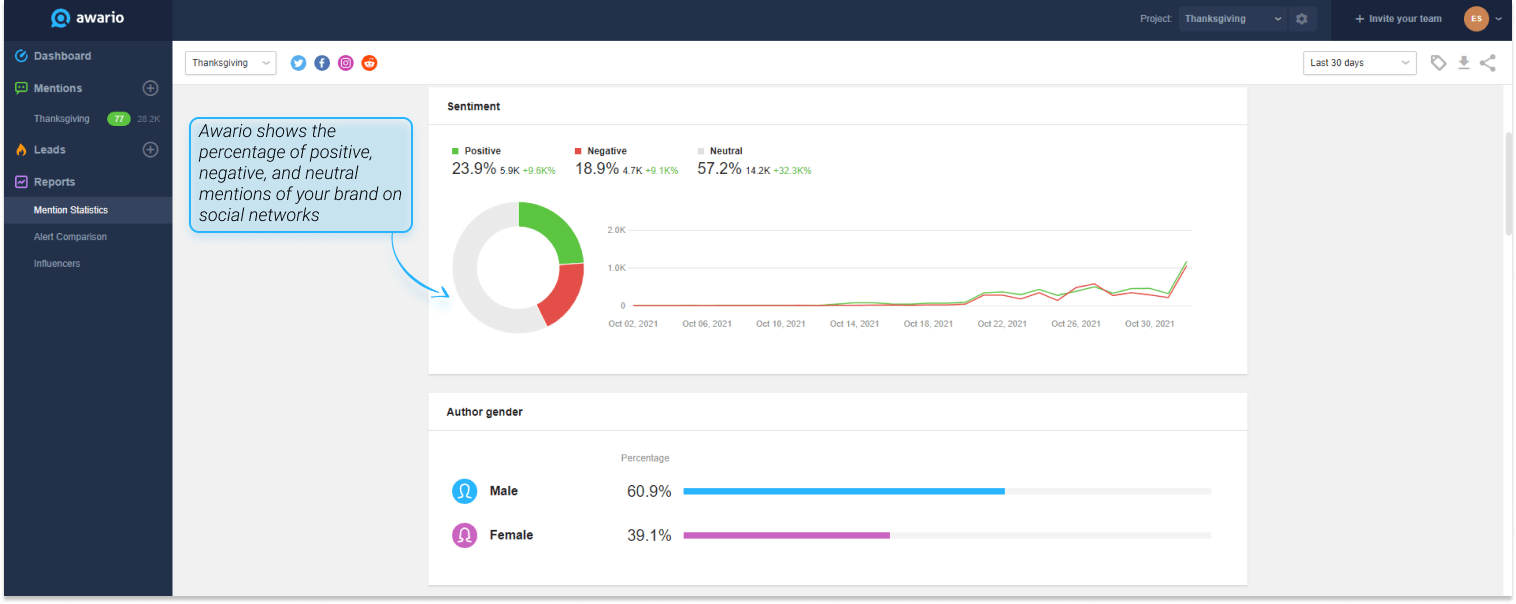Click the page vertical scrollbar
This screenshot has width=1516, height=604.
(x=1509, y=183)
